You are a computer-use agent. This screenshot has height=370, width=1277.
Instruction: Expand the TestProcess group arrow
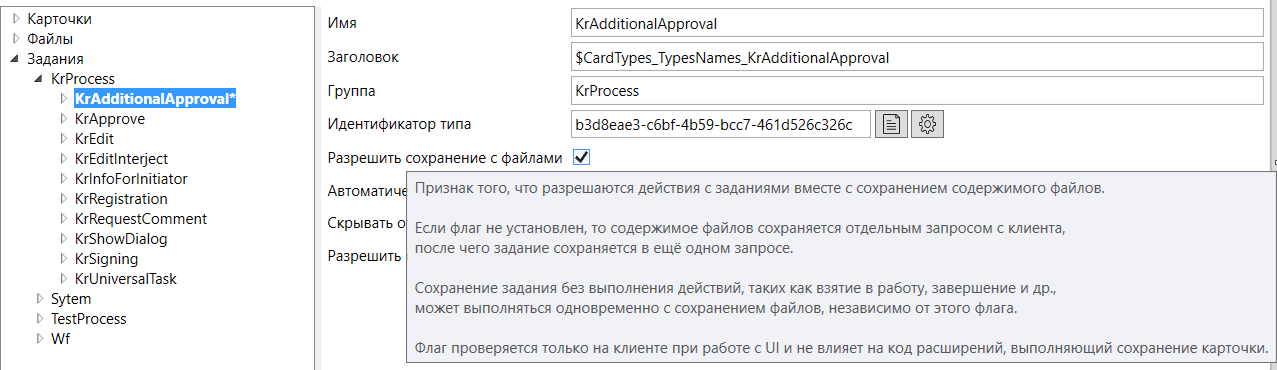(40, 319)
